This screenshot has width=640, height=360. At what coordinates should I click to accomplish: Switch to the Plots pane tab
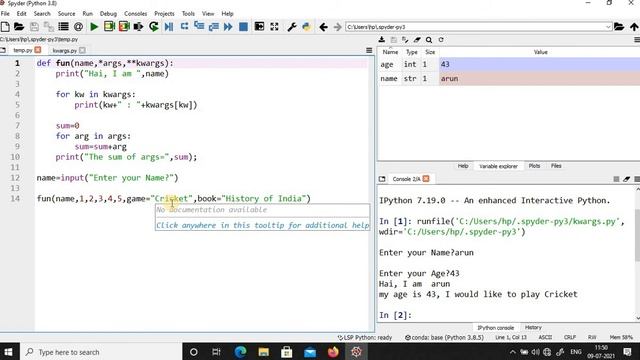[534, 166]
